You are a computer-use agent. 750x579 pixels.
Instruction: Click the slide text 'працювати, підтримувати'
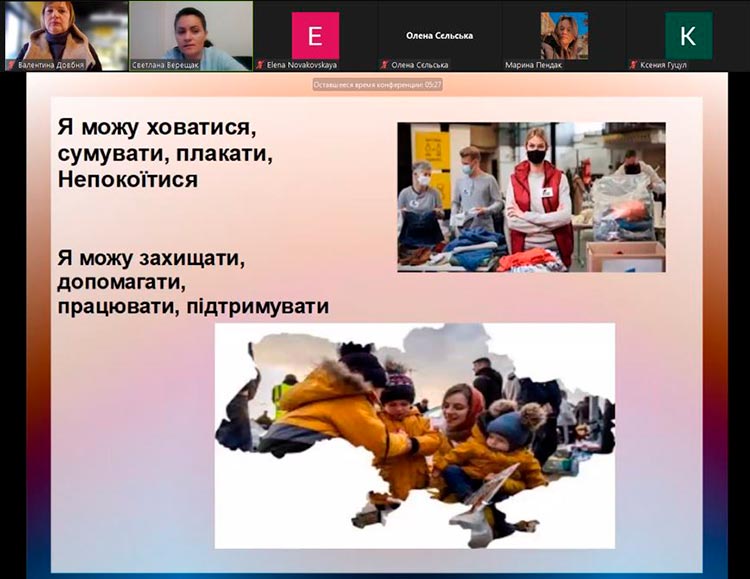point(193,307)
